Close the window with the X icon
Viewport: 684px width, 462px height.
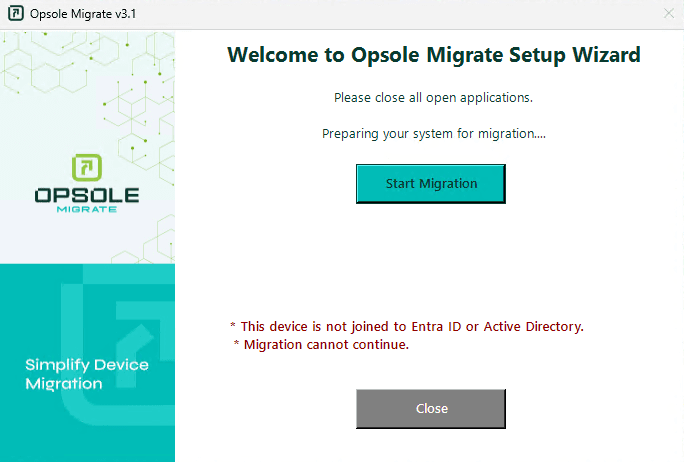669,14
